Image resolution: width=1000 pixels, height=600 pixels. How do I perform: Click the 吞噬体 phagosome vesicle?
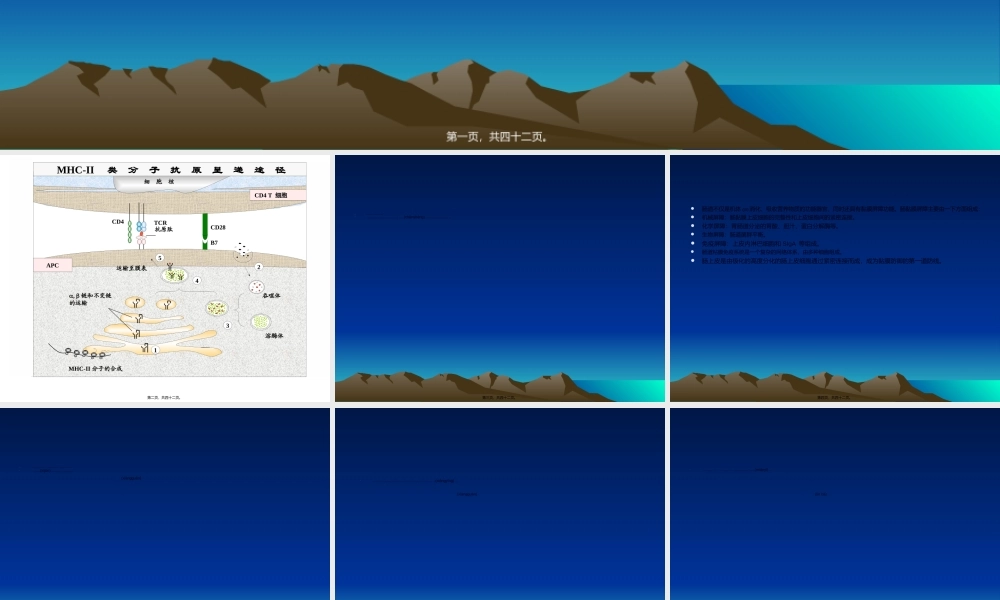pos(256,287)
